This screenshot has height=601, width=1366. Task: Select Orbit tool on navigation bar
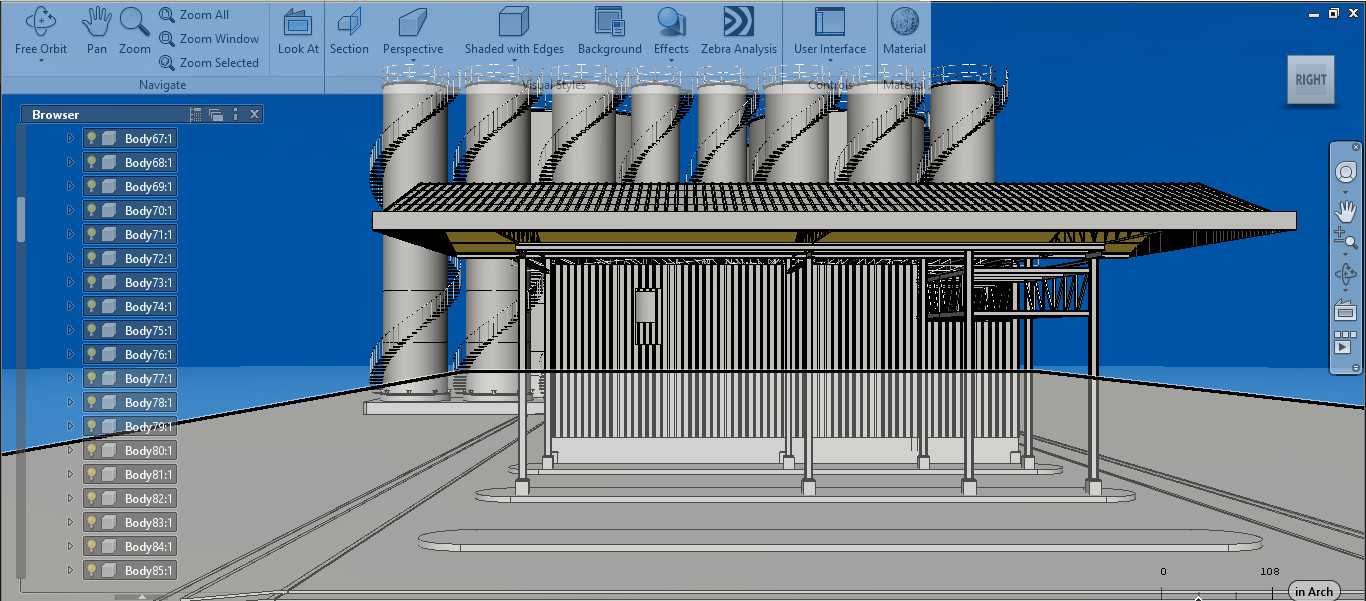pos(1345,275)
